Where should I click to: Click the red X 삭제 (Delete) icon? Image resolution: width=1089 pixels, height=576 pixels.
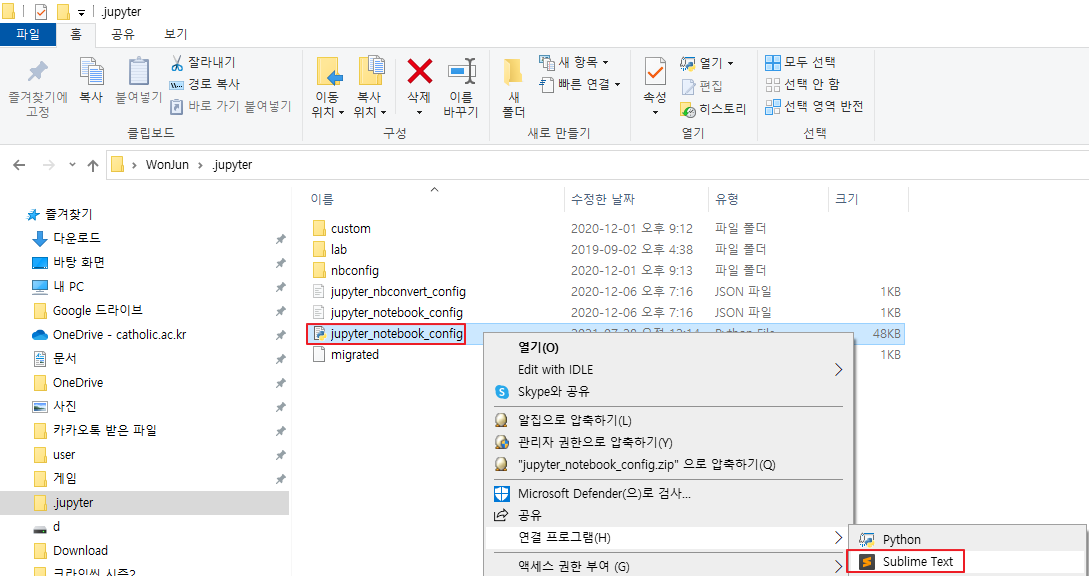coord(418,85)
